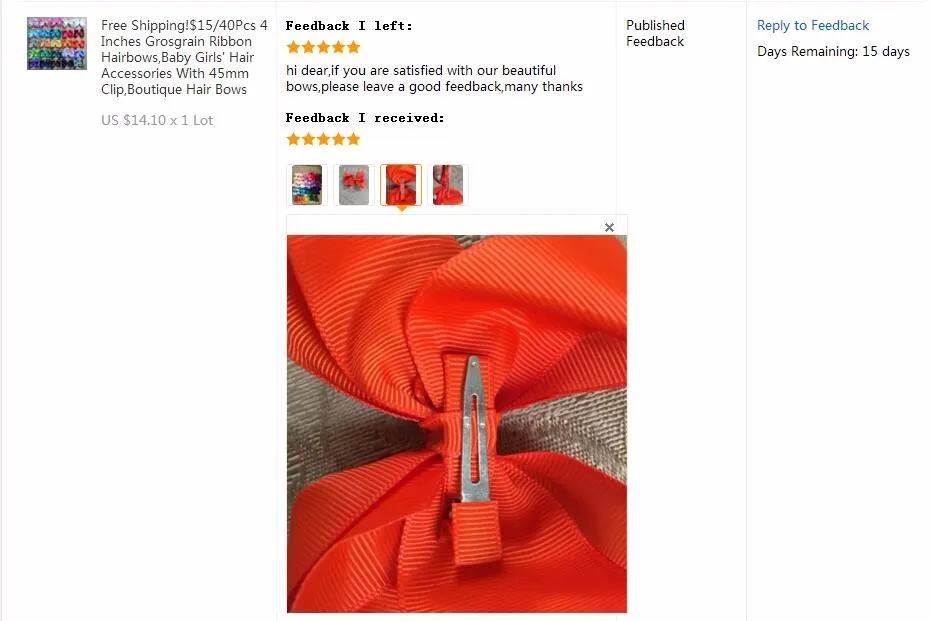Click the last star under Feedback I received
The height and width of the screenshot is (621, 932).
354,139
